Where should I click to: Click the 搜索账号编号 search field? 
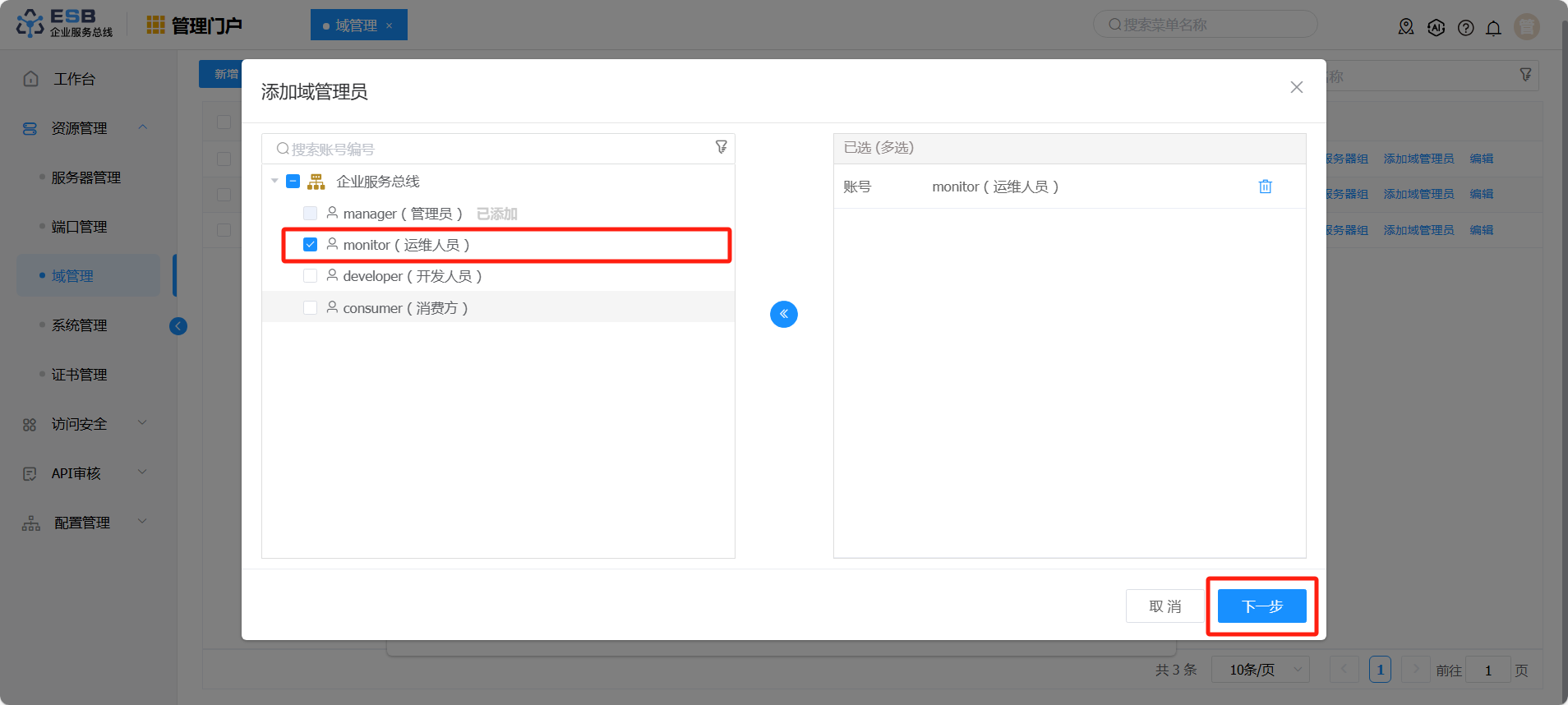pos(493,149)
